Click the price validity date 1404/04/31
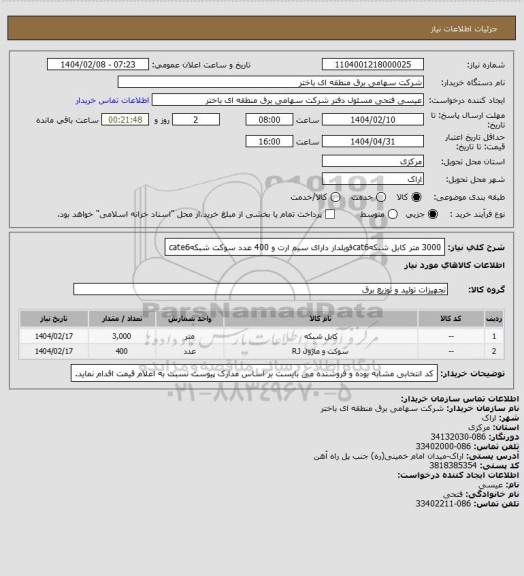This screenshot has height=576, width=524. 373,141
